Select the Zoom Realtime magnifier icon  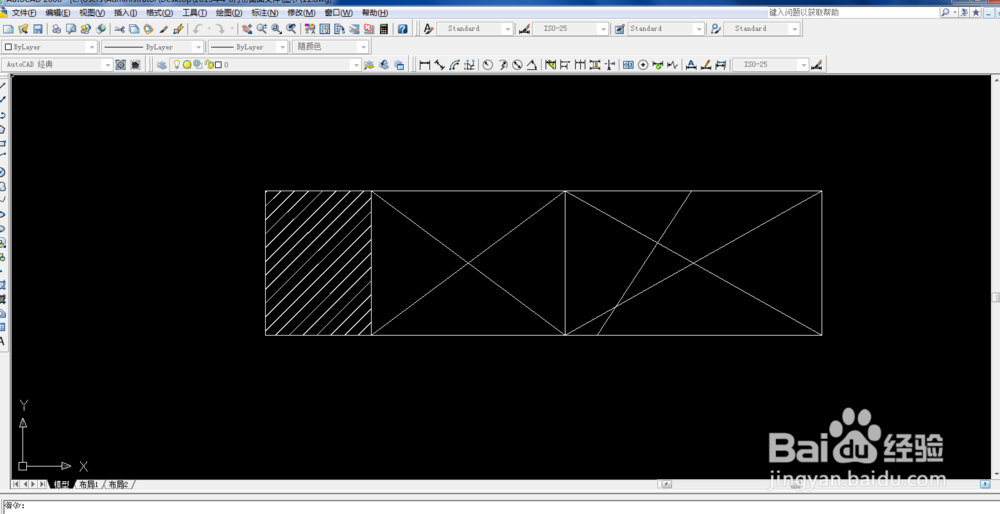[x=261, y=29]
